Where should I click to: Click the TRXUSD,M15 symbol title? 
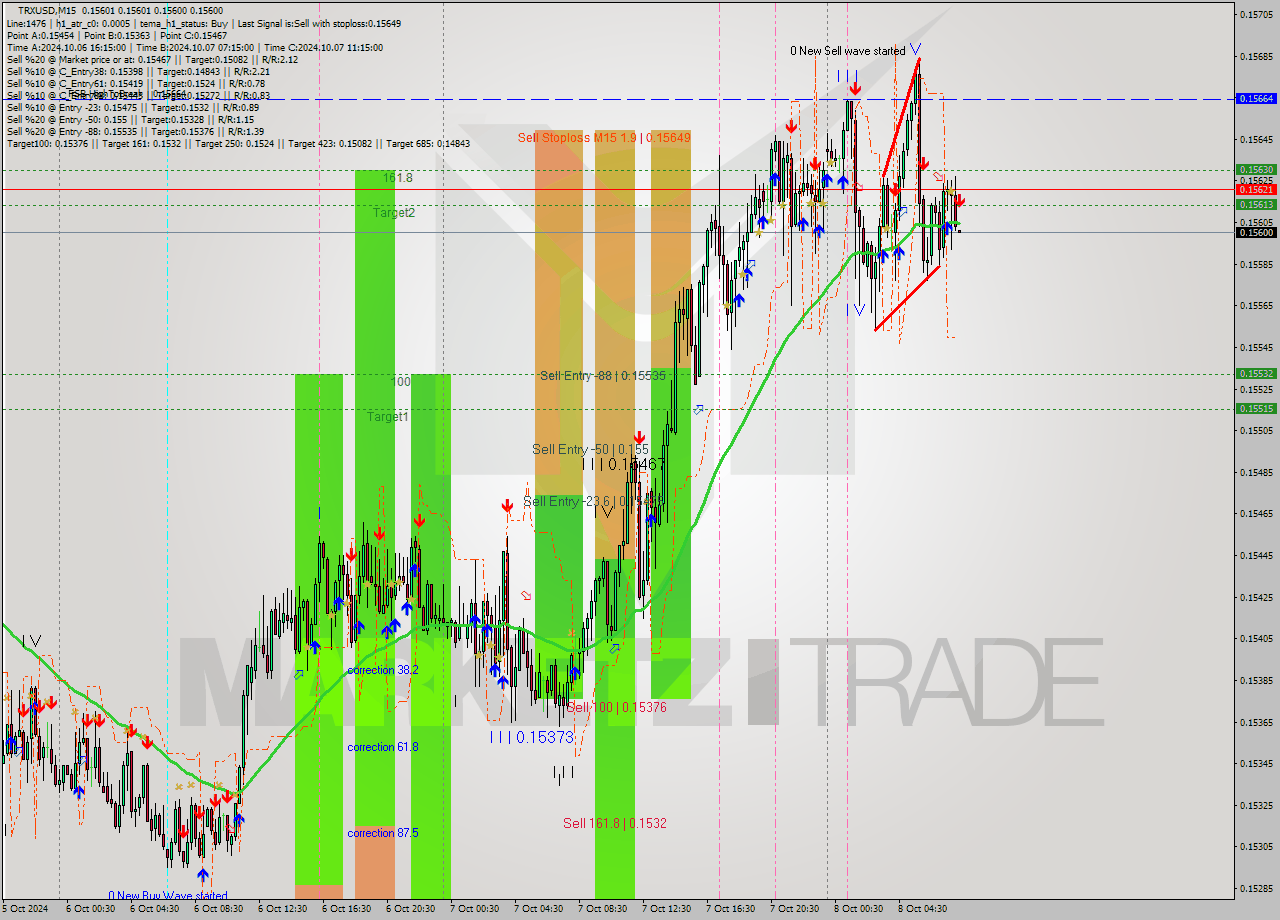click(x=47, y=10)
